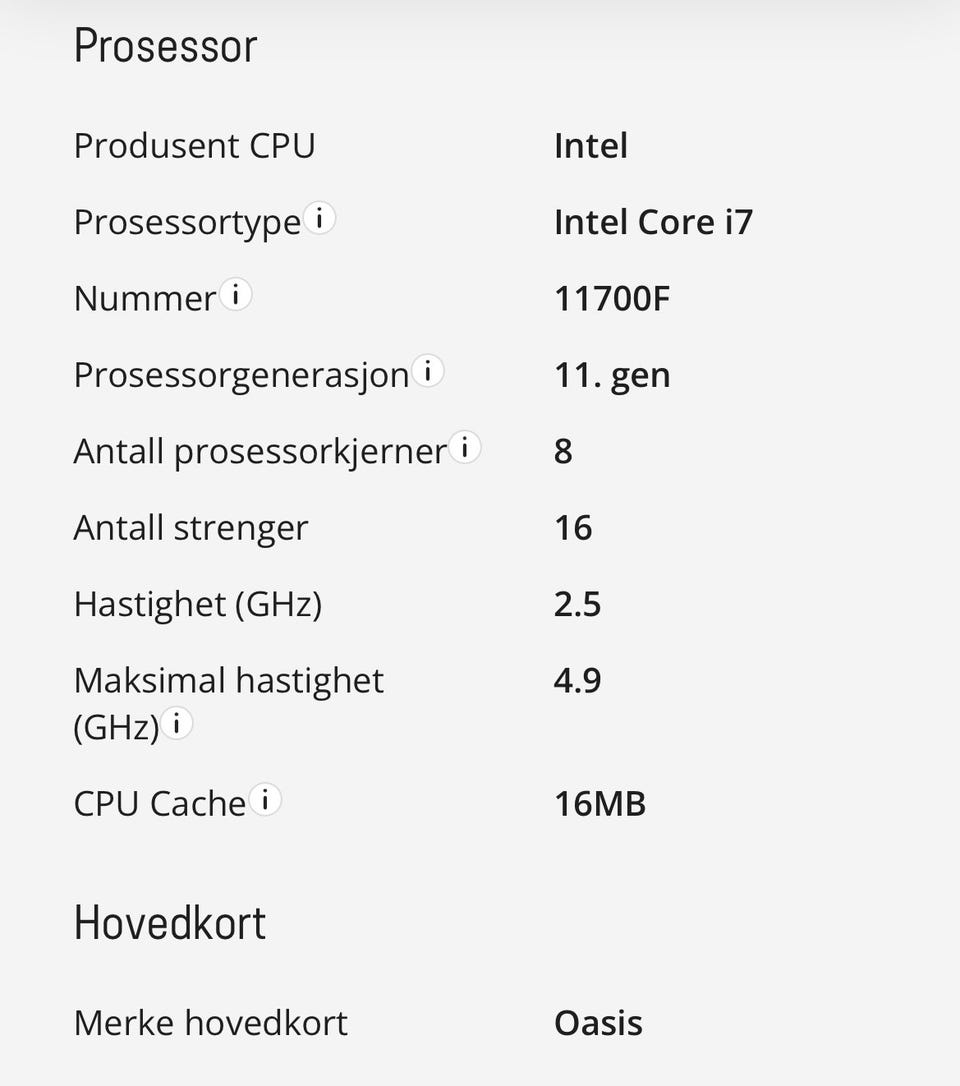Select the Oasis motherboard brand value
This screenshot has width=960, height=1086.
click(598, 1023)
